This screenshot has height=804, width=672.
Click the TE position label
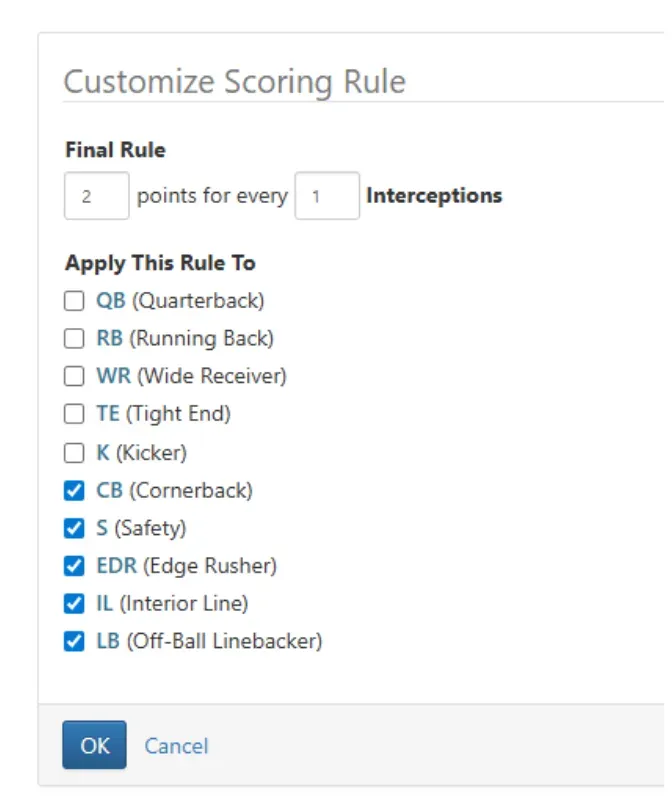[107, 414]
